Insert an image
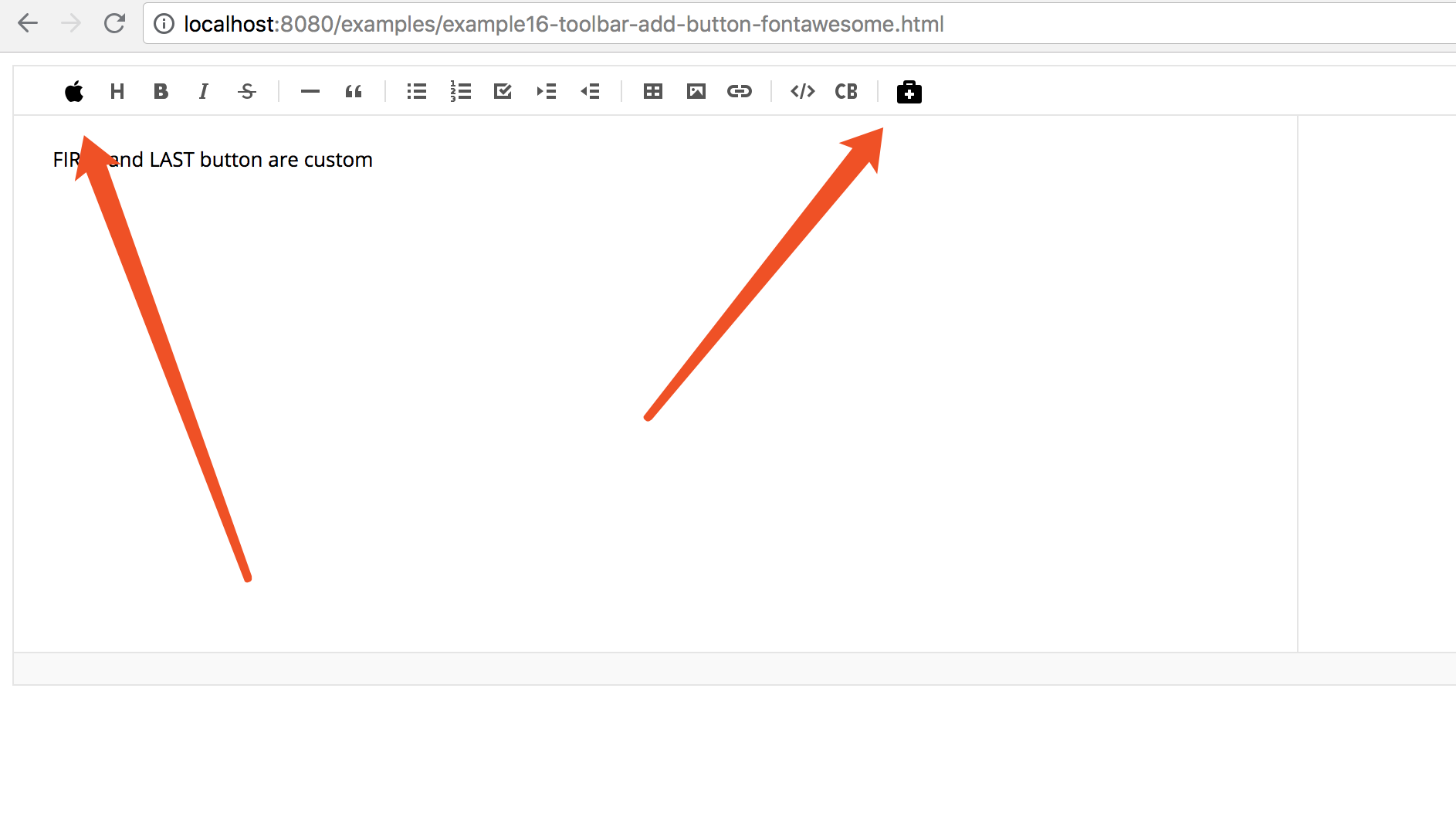 tap(696, 91)
